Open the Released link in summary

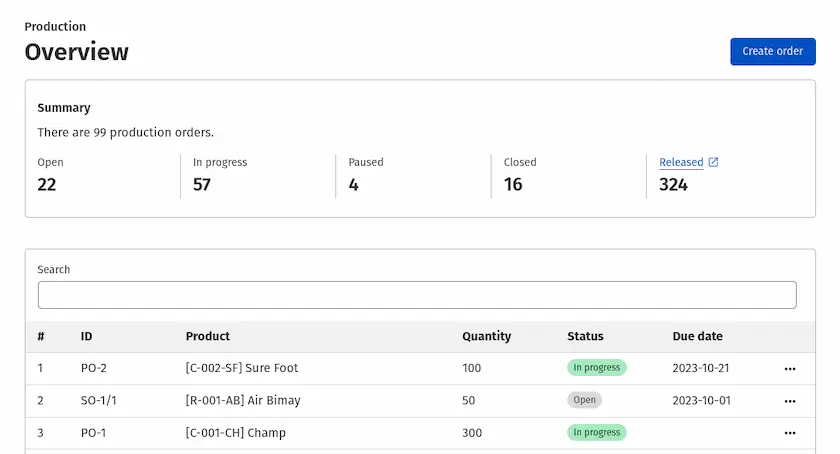pyautogui.click(x=681, y=162)
